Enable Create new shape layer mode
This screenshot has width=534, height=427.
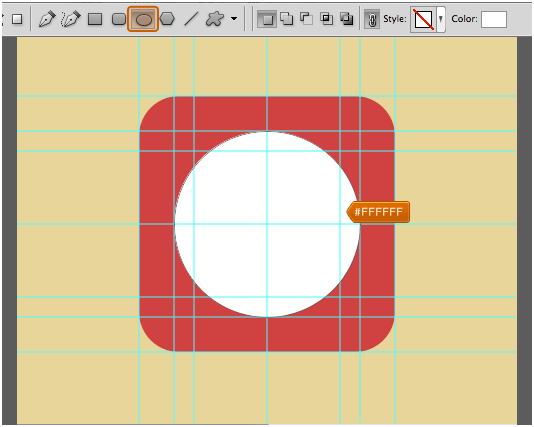(267, 19)
